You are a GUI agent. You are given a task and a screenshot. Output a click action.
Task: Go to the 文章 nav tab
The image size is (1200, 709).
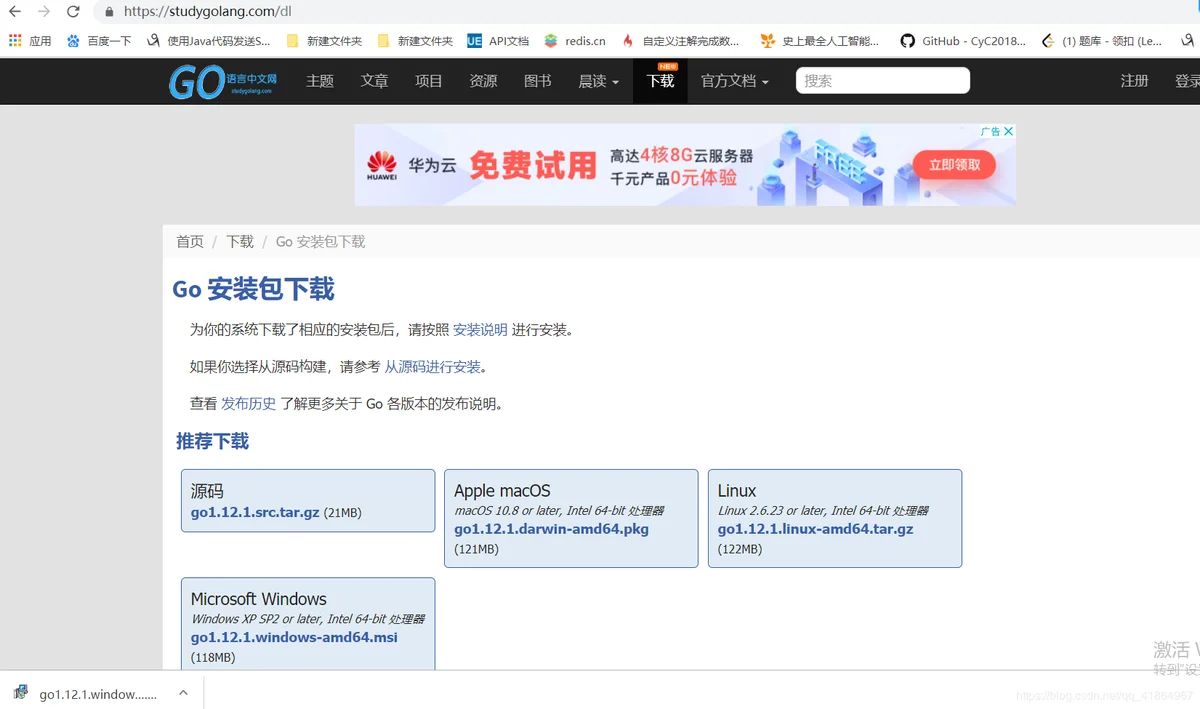click(374, 81)
